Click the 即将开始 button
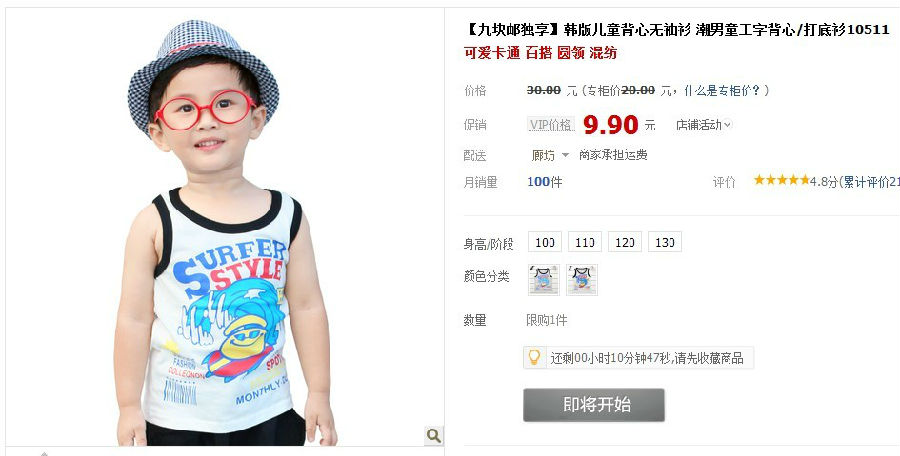 click(x=593, y=405)
